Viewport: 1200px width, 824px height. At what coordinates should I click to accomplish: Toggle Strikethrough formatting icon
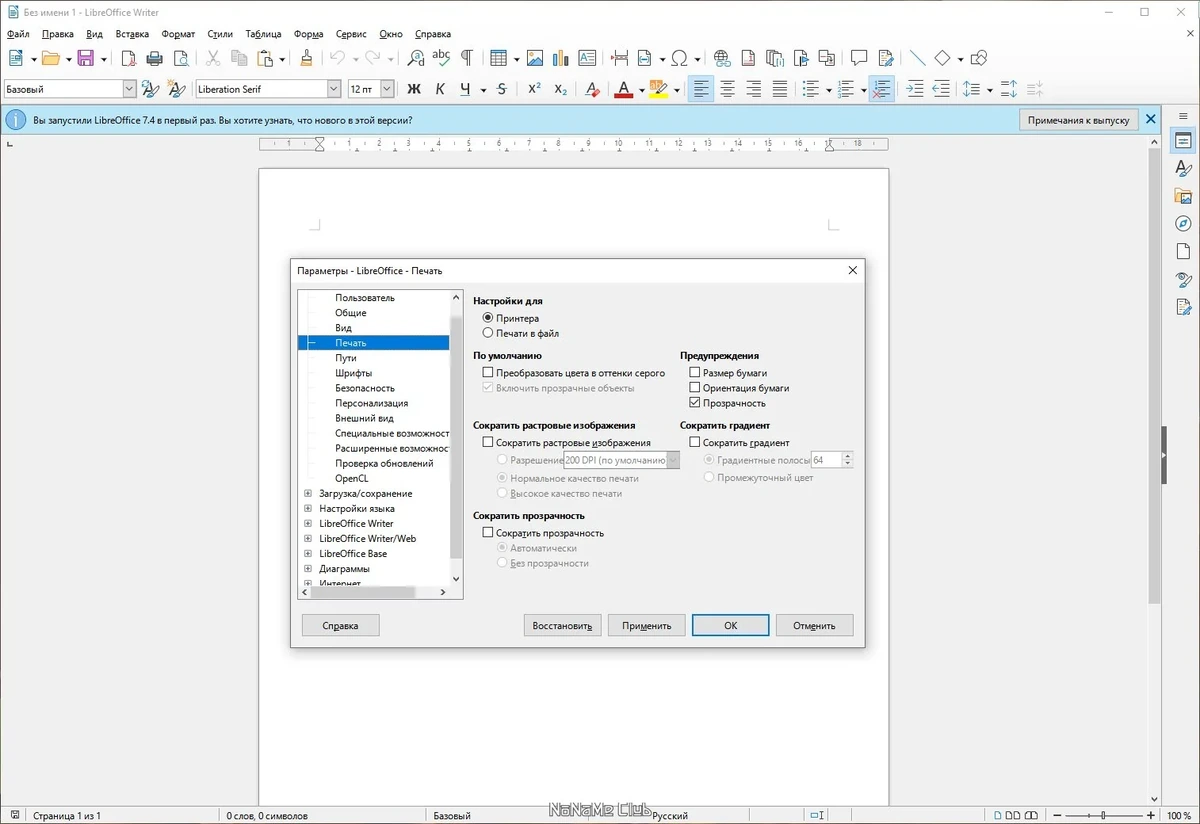[502, 89]
